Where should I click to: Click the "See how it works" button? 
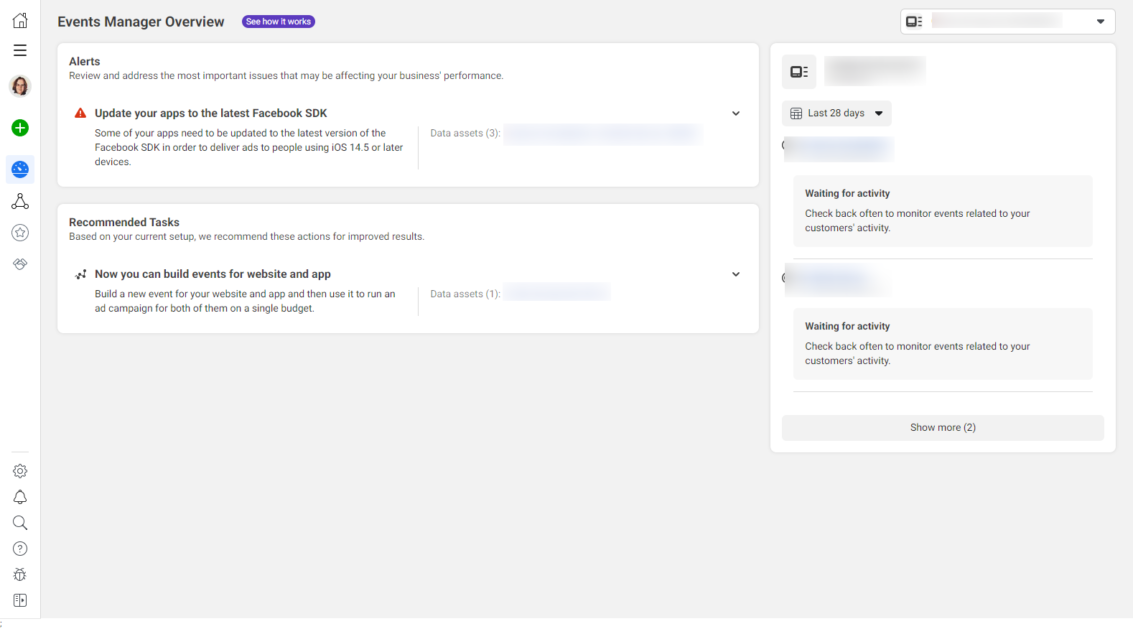[278, 22]
